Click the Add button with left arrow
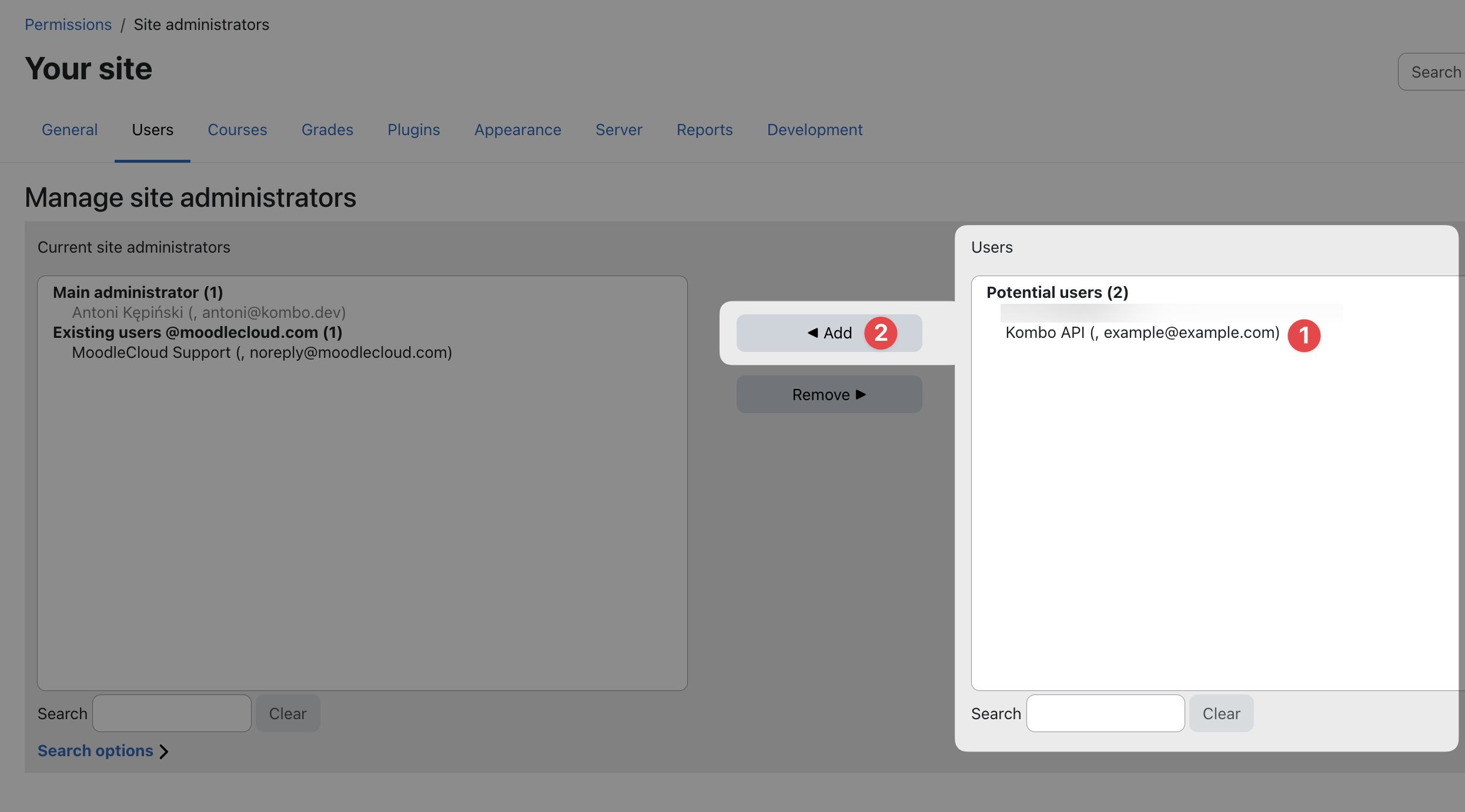Image resolution: width=1465 pixels, height=812 pixels. point(828,333)
